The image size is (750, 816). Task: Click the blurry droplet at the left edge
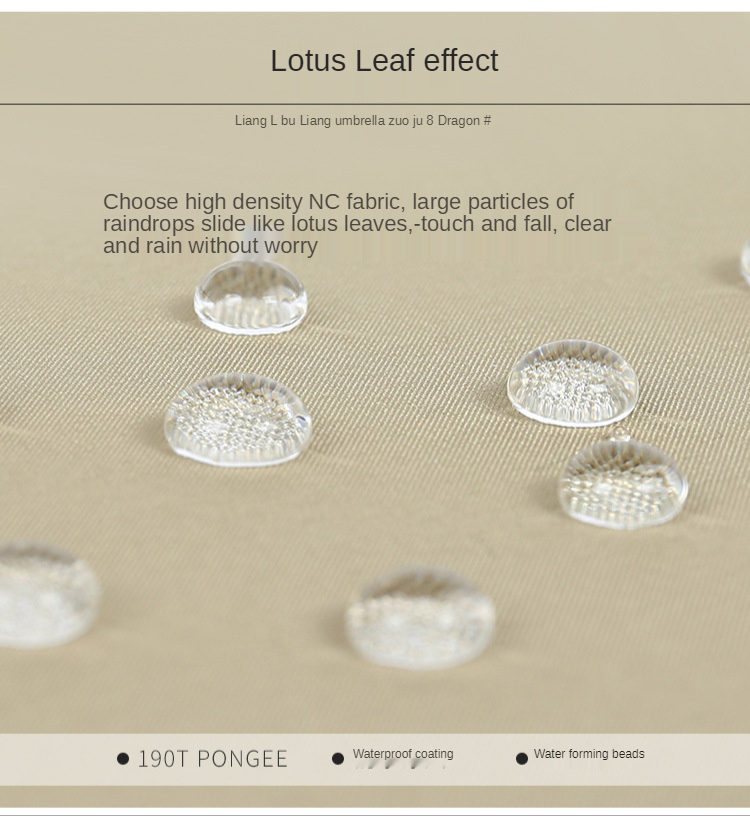(x=45, y=594)
